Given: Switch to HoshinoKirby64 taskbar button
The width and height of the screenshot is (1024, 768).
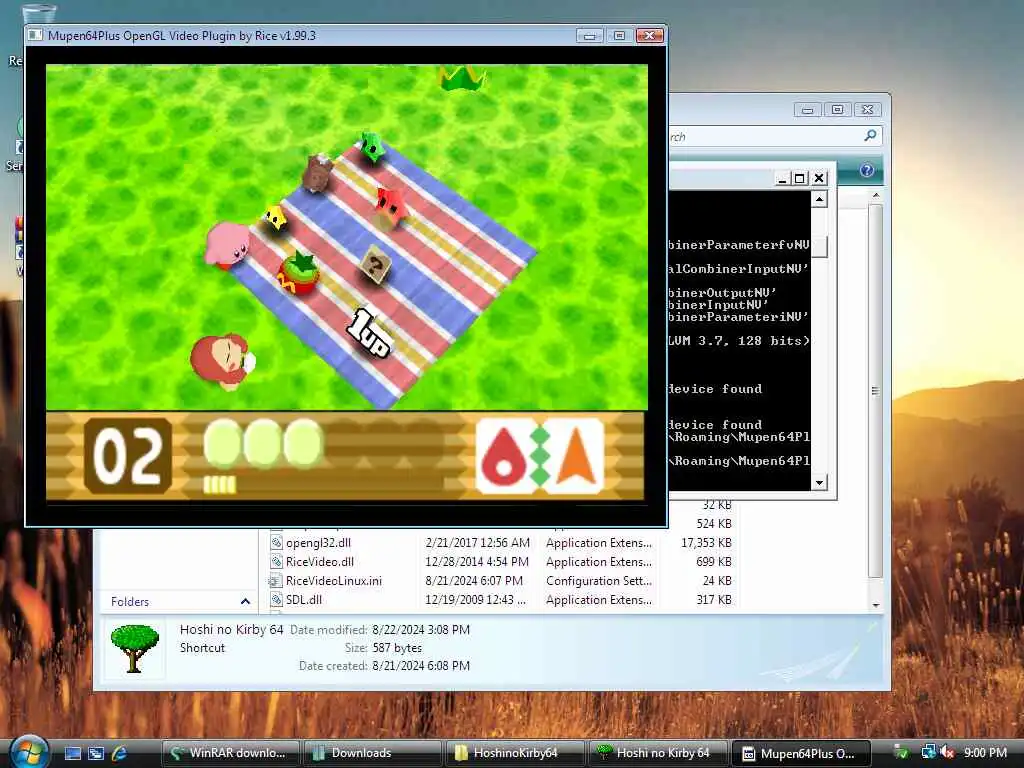Looking at the screenshot, I should [x=515, y=753].
